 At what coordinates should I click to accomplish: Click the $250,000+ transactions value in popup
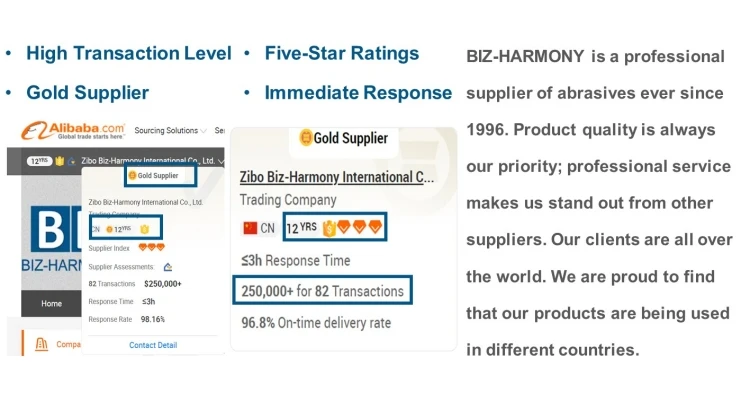[164, 284]
